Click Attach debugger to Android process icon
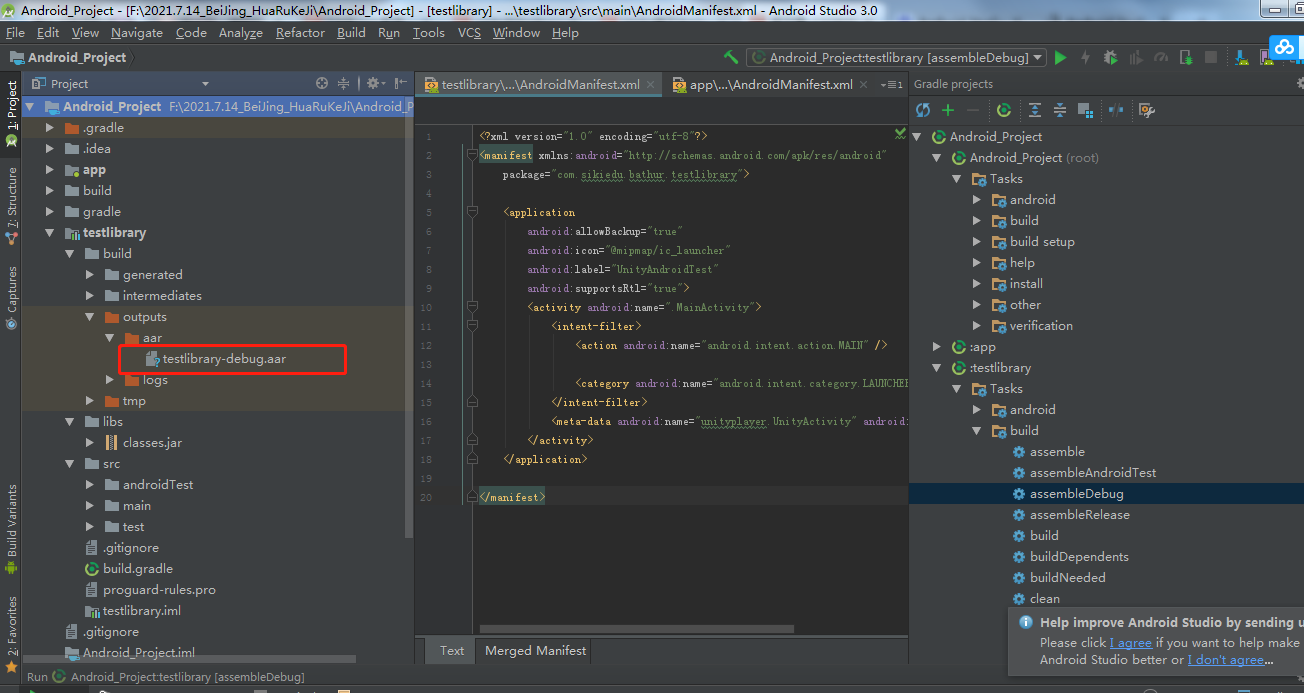Image resolution: width=1304 pixels, height=693 pixels. pyautogui.click(x=1187, y=58)
